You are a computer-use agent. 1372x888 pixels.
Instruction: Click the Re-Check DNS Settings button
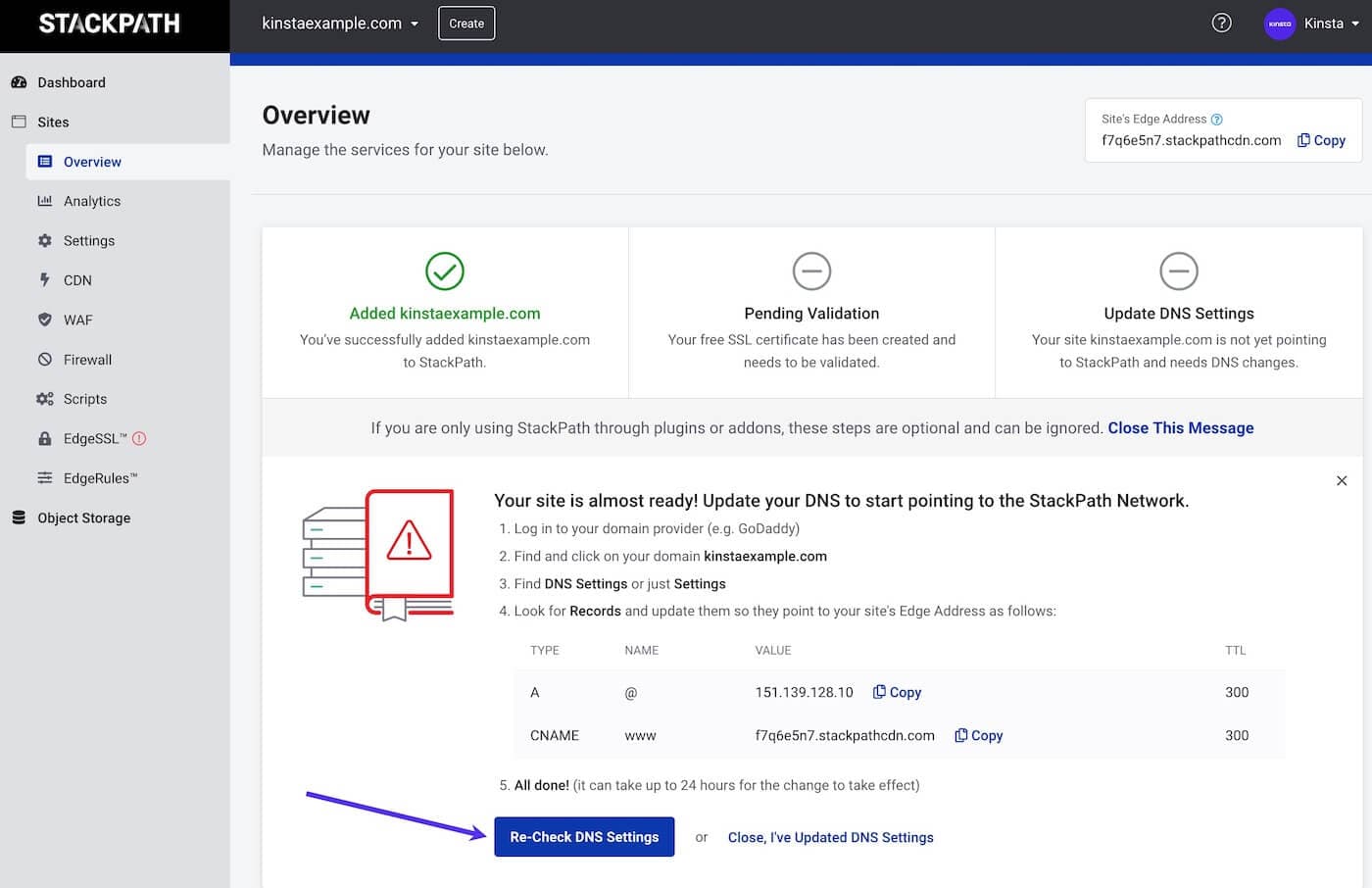(x=584, y=836)
